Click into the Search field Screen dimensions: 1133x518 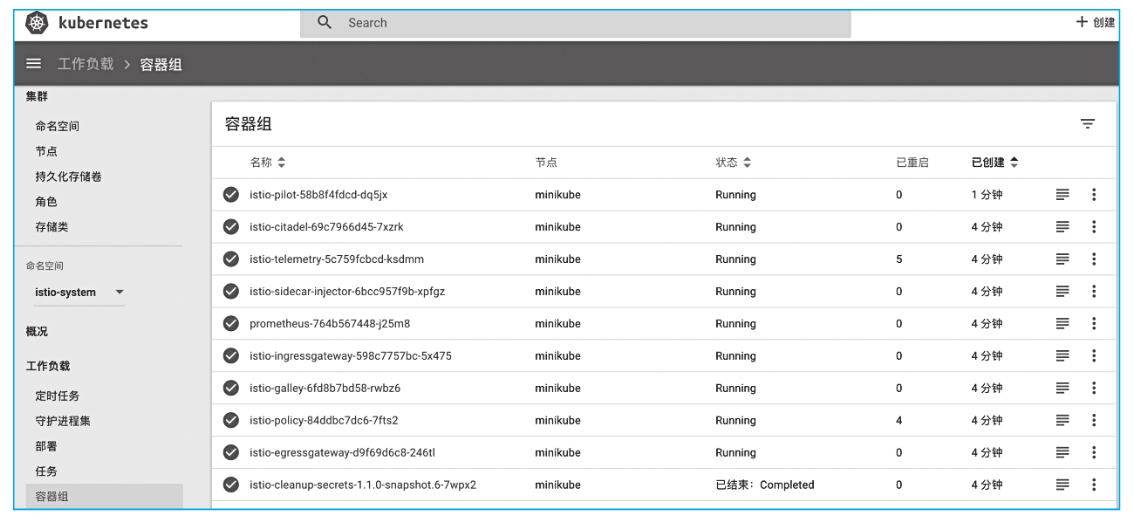coord(590,22)
